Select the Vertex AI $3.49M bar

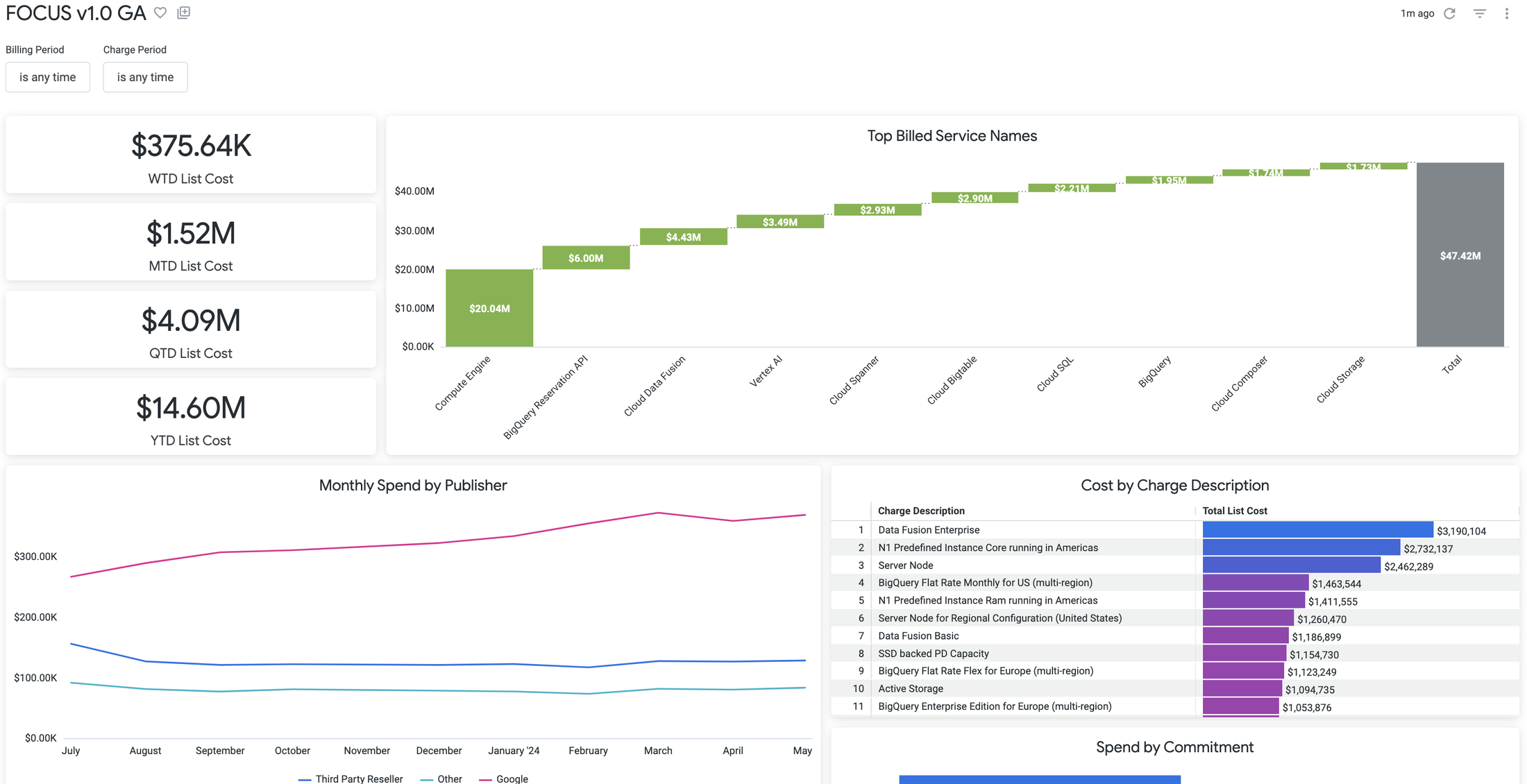click(x=780, y=221)
